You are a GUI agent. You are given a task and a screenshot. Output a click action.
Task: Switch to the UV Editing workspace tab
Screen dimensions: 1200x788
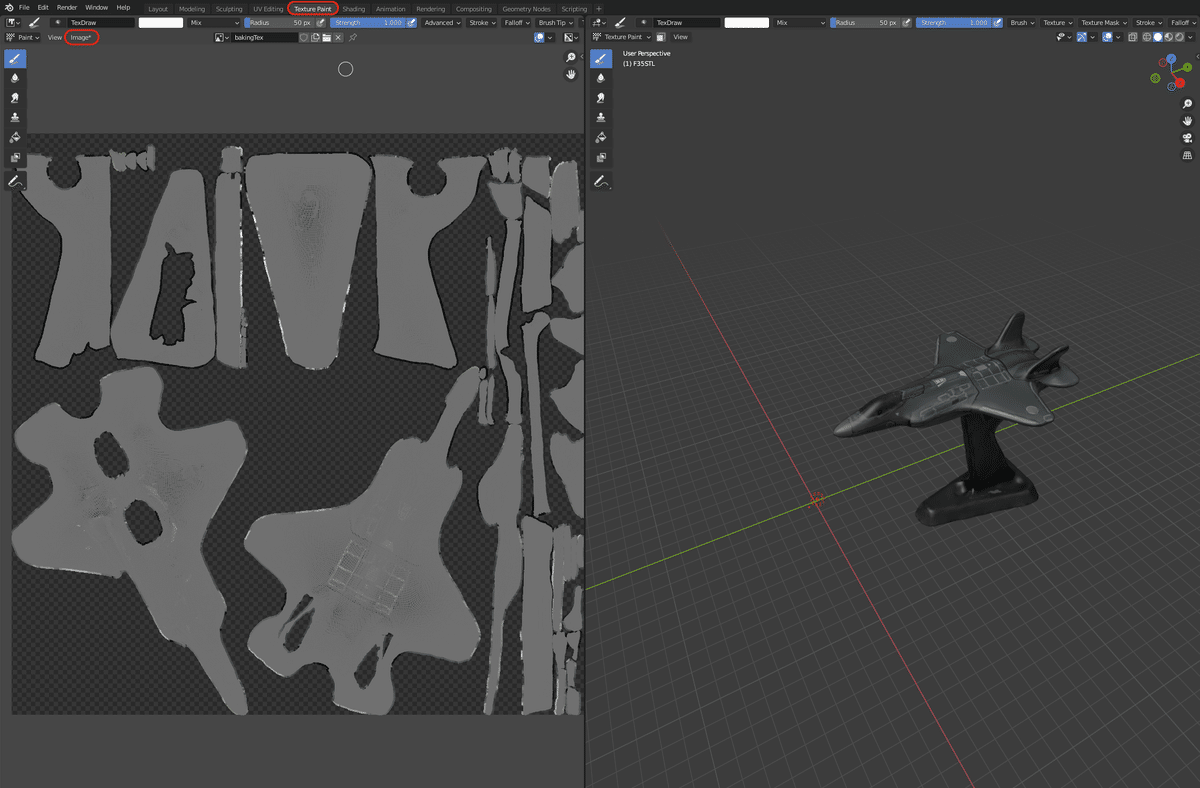(268, 9)
